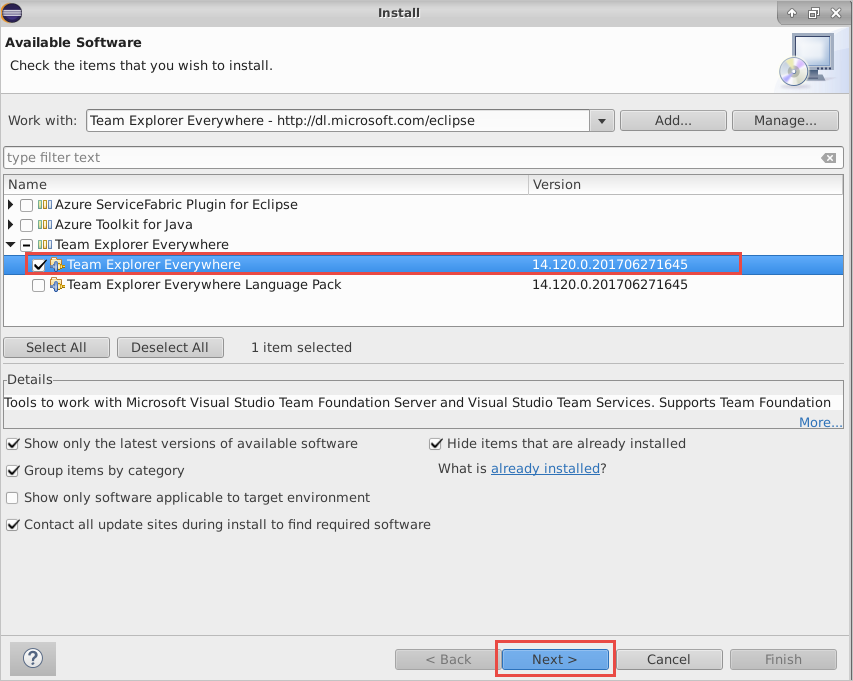Click the Next button
This screenshot has height=681, width=853.
pyautogui.click(x=555, y=659)
